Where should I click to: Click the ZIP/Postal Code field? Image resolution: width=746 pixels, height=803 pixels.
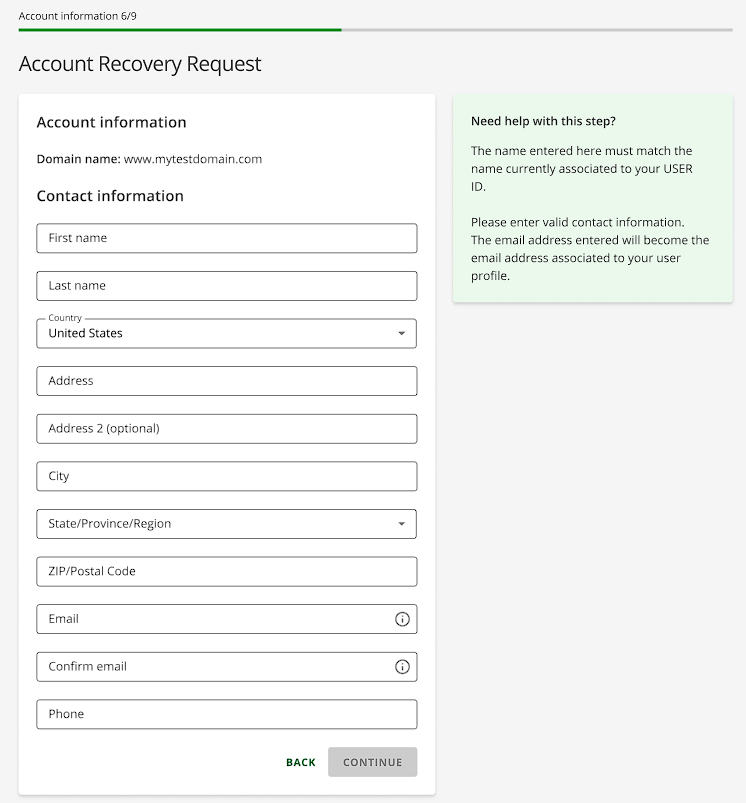tap(226, 571)
